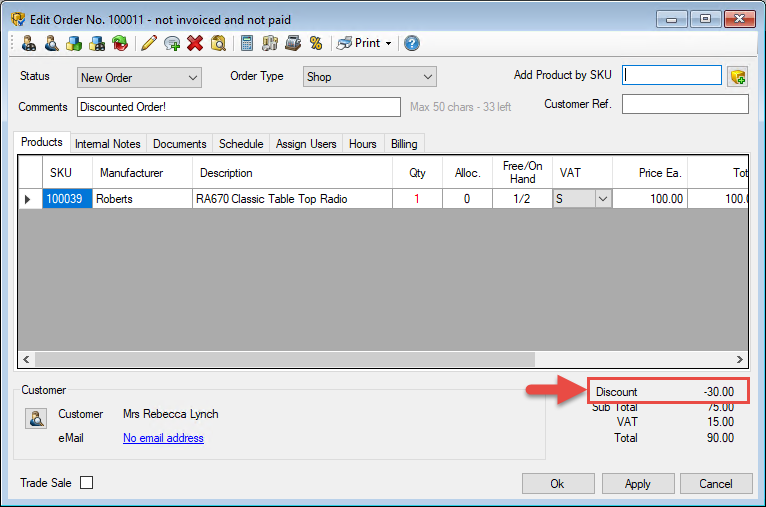
Task: Switch to the Billing tab
Action: click(404, 144)
